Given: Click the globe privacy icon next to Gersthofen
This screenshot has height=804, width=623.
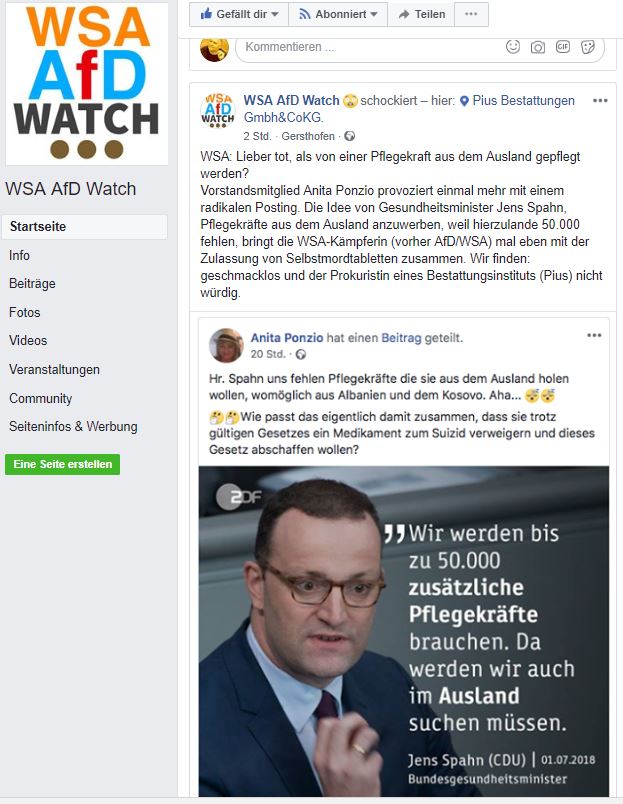Looking at the screenshot, I should coord(350,136).
